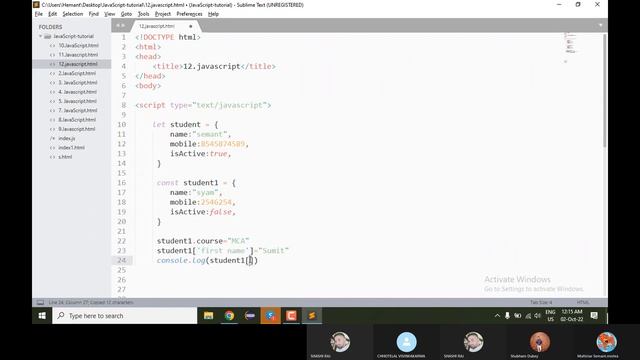Click line number 24 in the gutter

pyautogui.click(x=122, y=260)
